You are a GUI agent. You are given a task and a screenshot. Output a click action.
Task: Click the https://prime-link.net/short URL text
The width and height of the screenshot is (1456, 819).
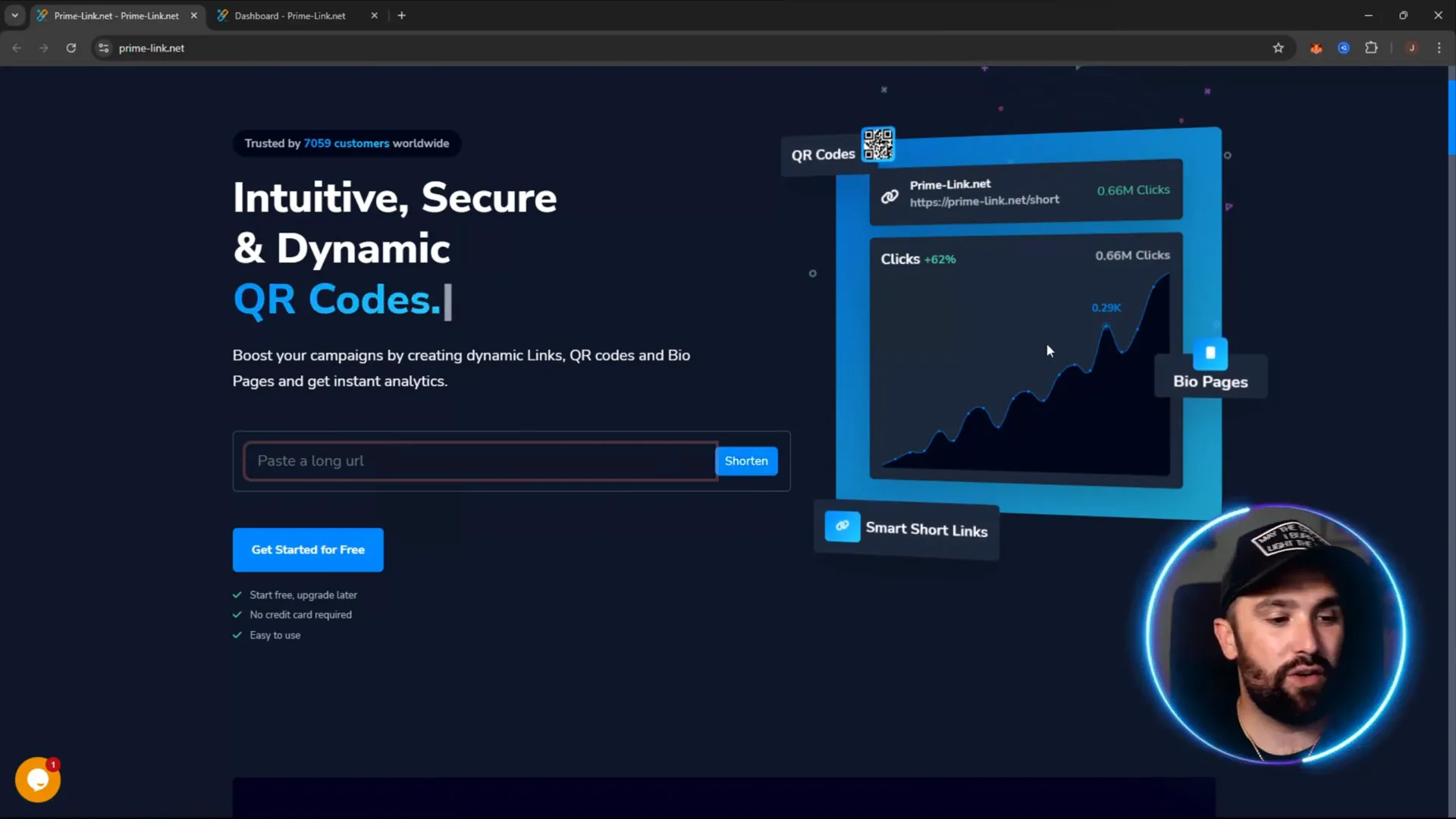click(984, 201)
